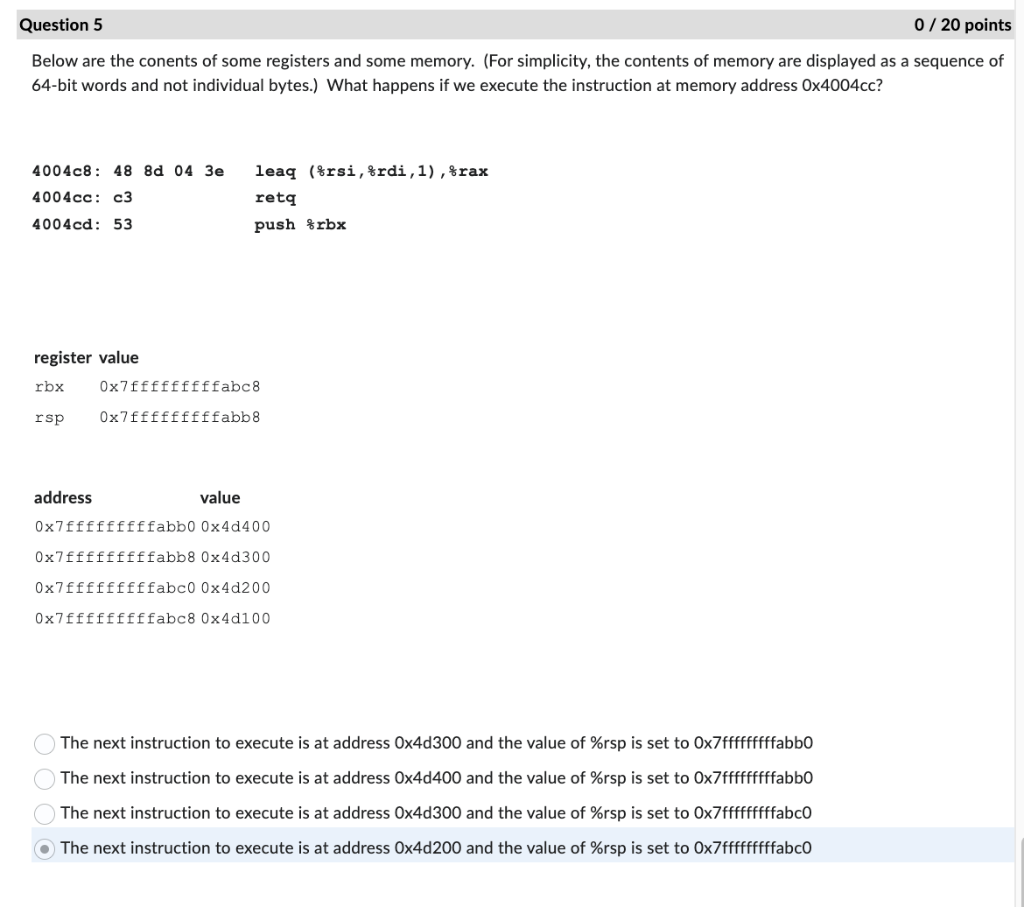1024x907 pixels.
Task: Click the rbx register name
Action: click(50, 387)
